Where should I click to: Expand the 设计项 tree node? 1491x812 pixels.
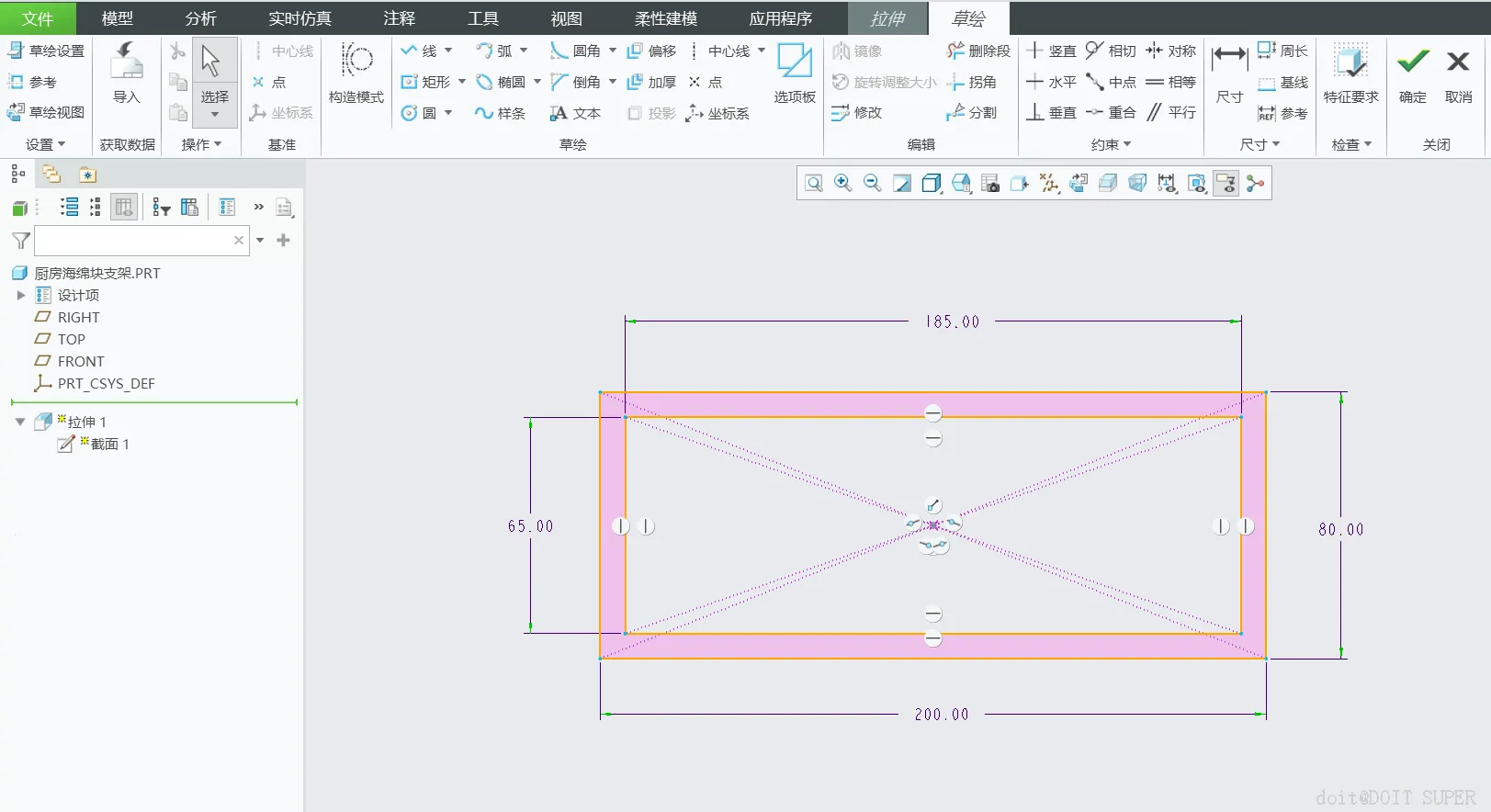click(21, 295)
